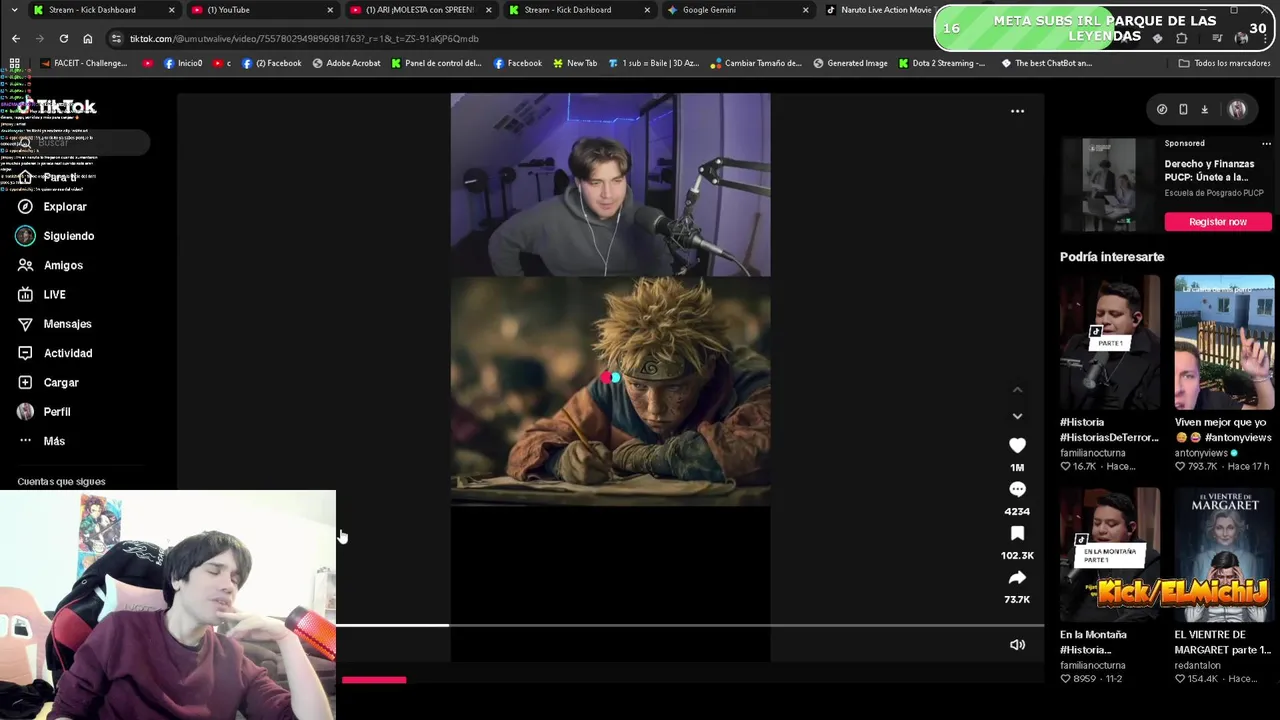The height and width of the screenshot is (720, 1280).
Task: Open the New Tab bookmark
Action: pos(575,63)
